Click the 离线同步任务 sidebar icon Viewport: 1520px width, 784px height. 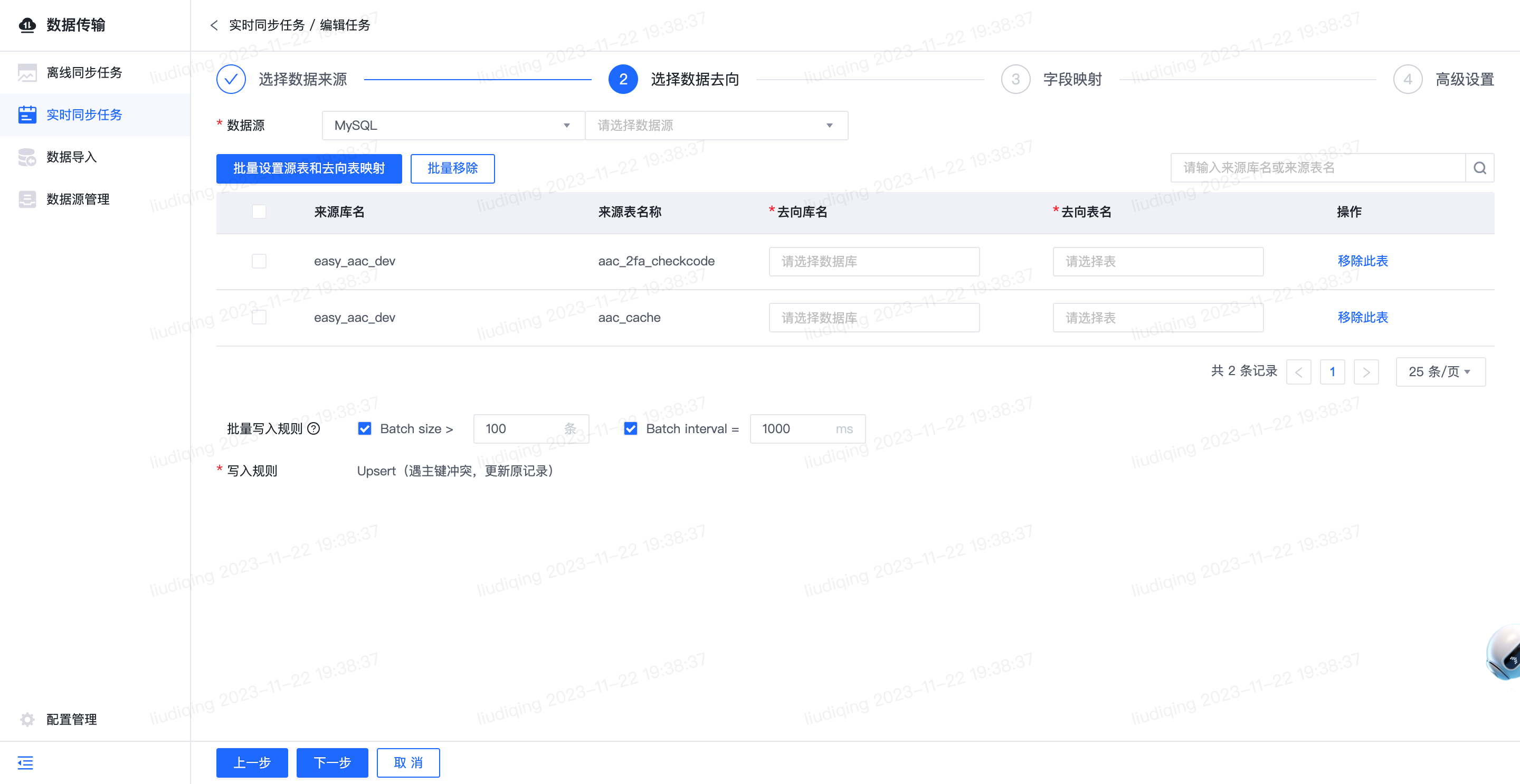pyautogui.click(x=27, y=73)
